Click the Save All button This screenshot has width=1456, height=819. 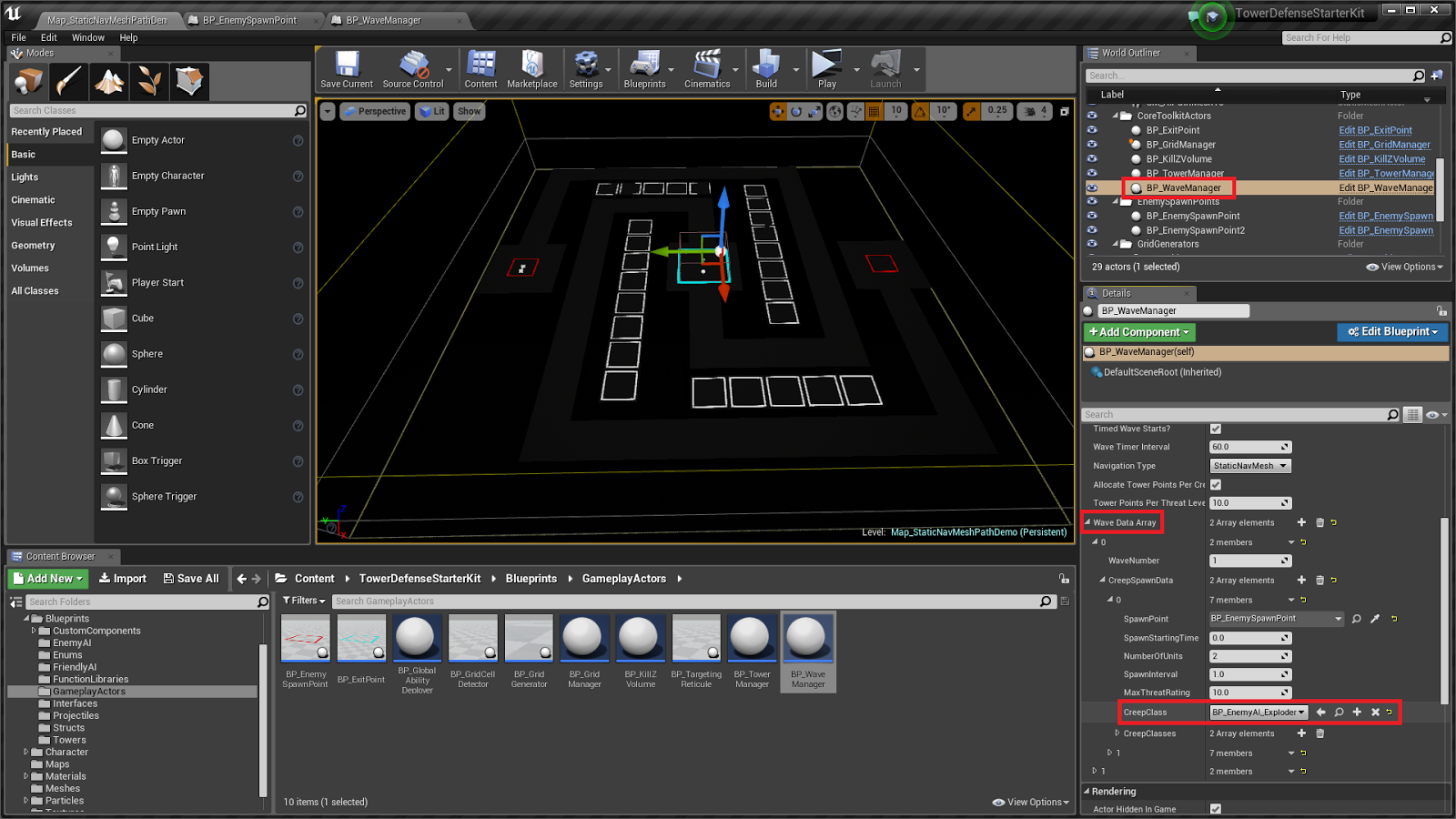tap(191, 579)
